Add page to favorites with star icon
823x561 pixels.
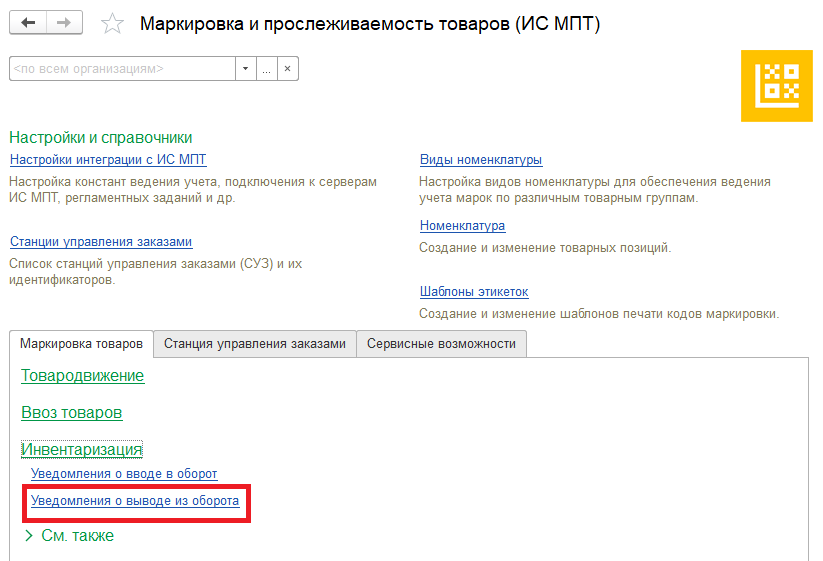pyautogui.click(x=112, y=24)
